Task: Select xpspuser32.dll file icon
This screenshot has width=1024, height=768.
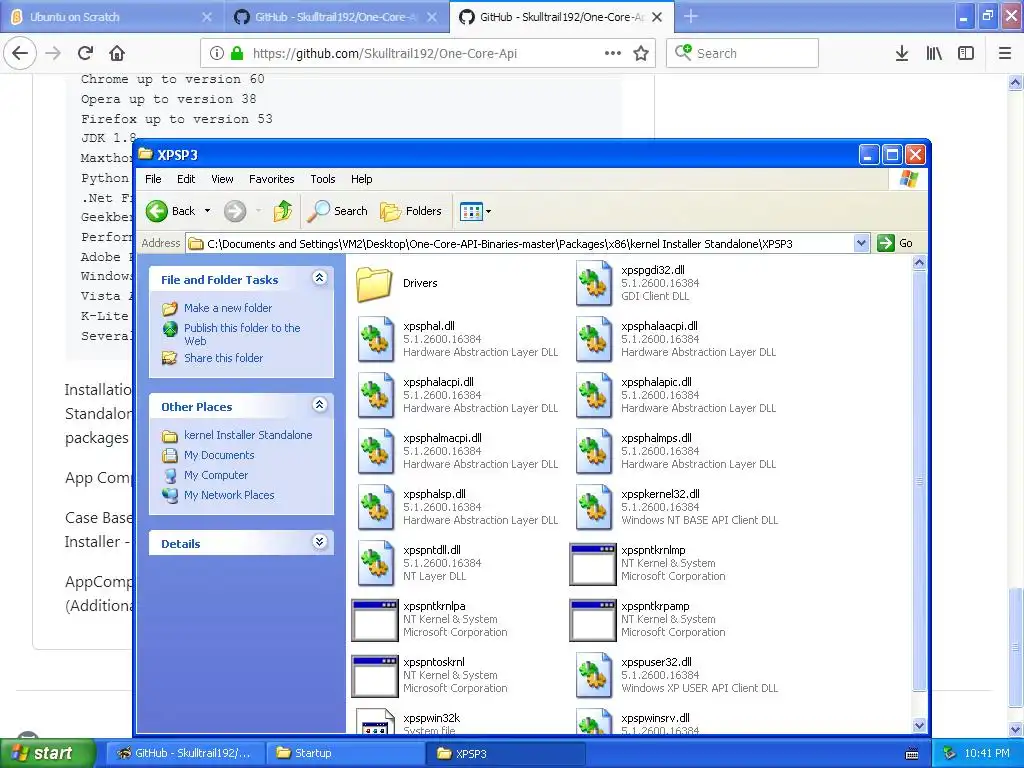Action: tap(594, 676)
